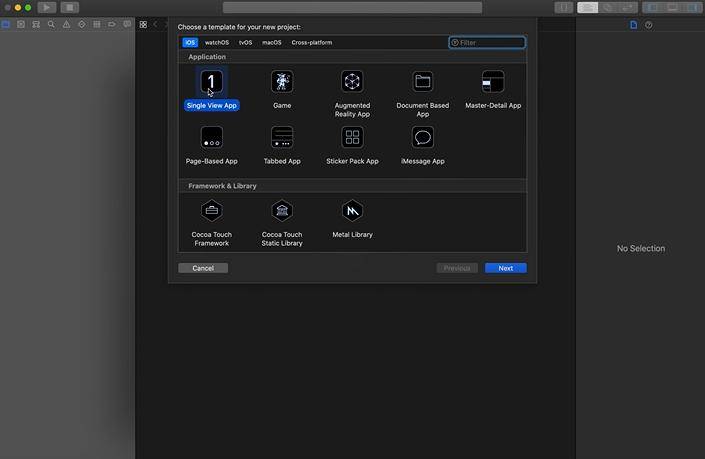Pick the Master-Detail App template
Image resolution: width=705 pixels, height=459 pixels.
[x=493, y=82]
